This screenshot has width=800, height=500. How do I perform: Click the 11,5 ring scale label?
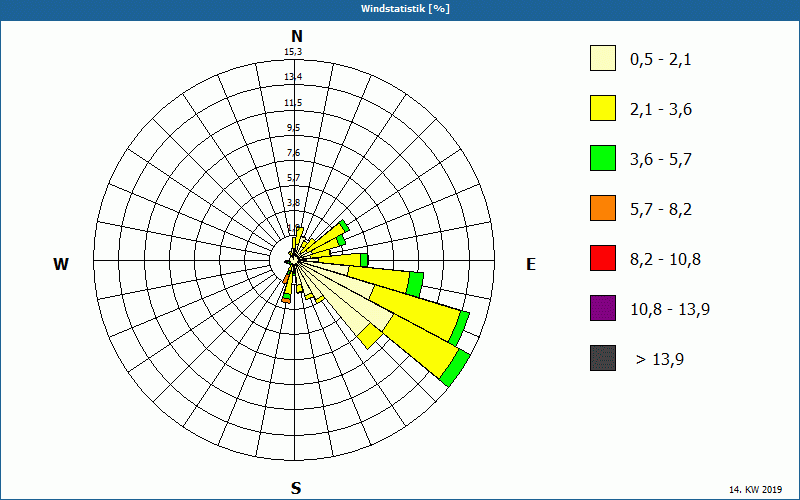[293, 103]
